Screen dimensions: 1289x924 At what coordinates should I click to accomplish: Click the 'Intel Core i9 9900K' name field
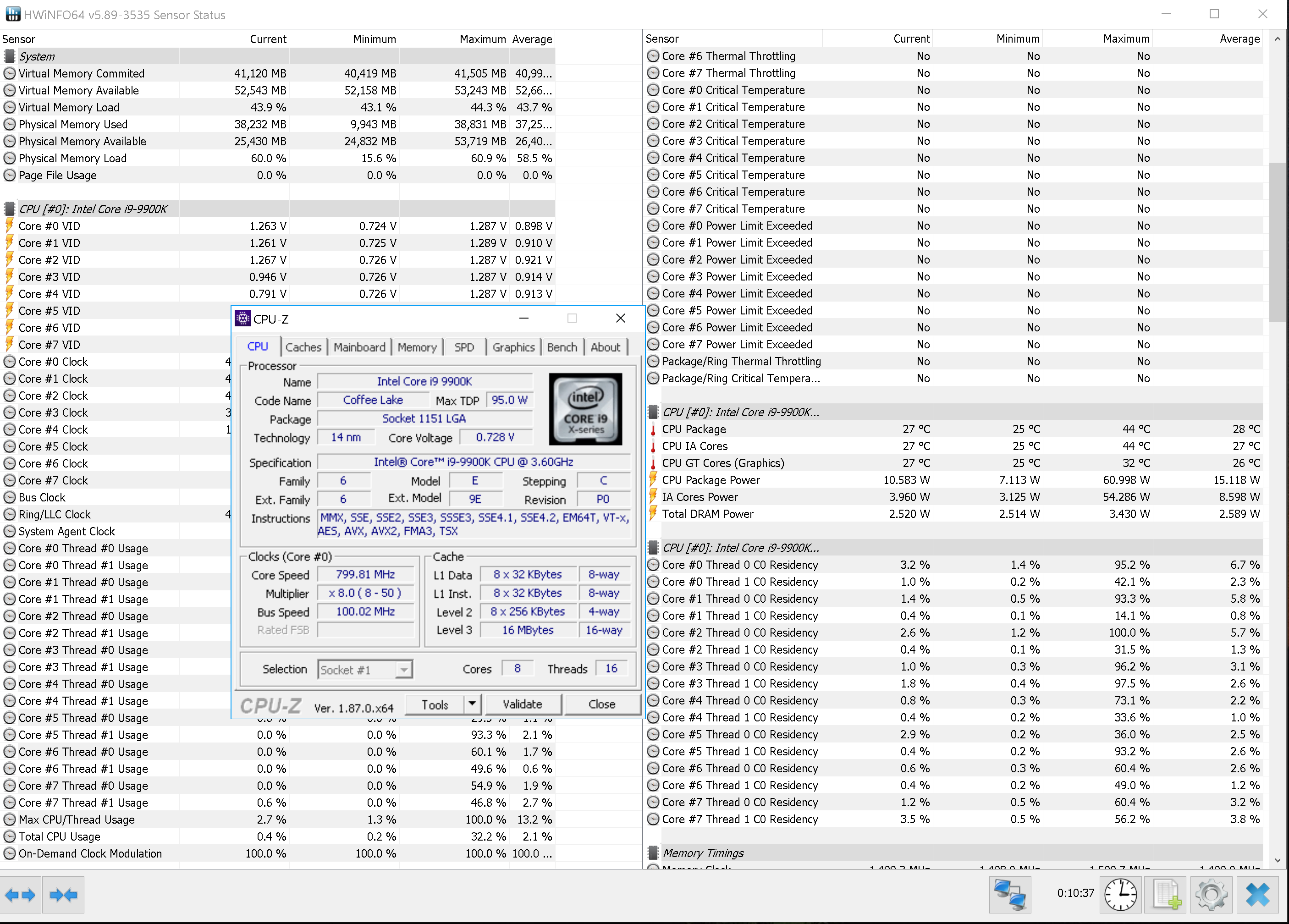424,381
